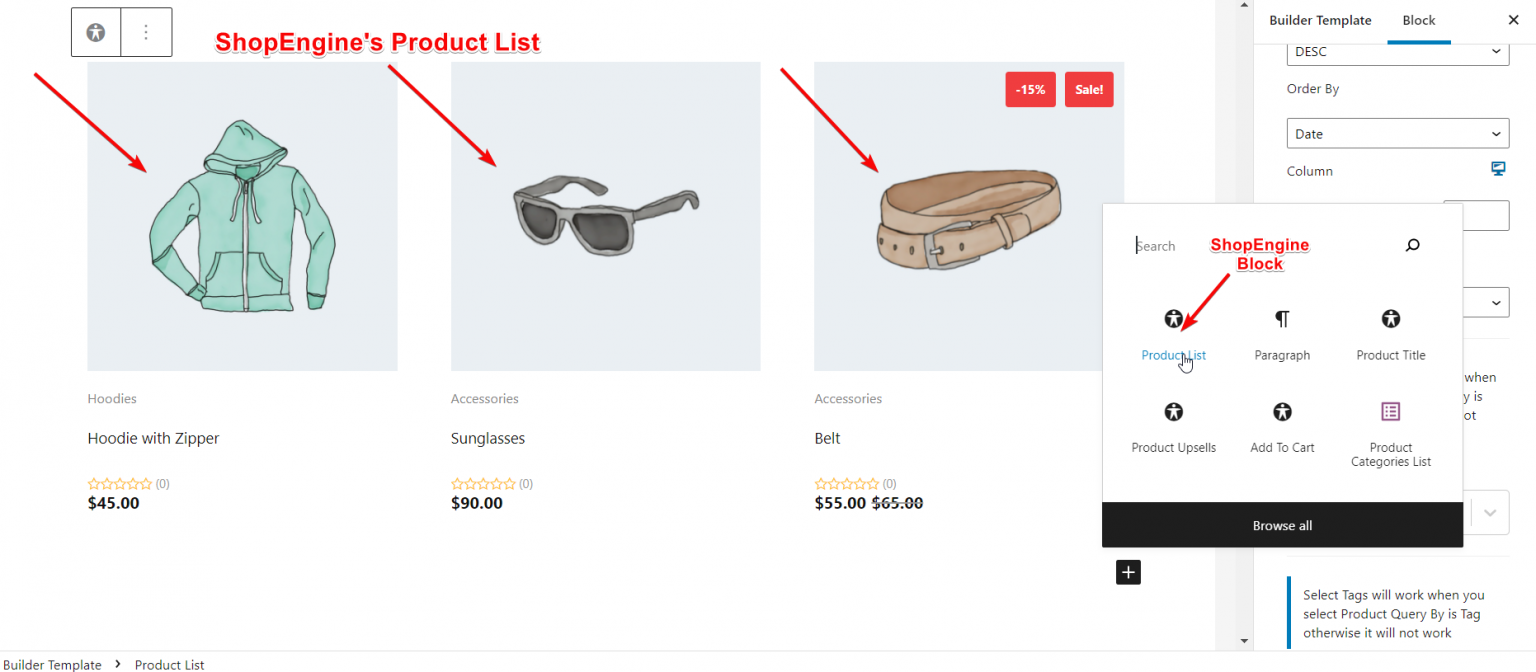This screenshot has width=1536, height=672.
Task: Expand the Order By dropdown showing Date
Action: 1396,133
